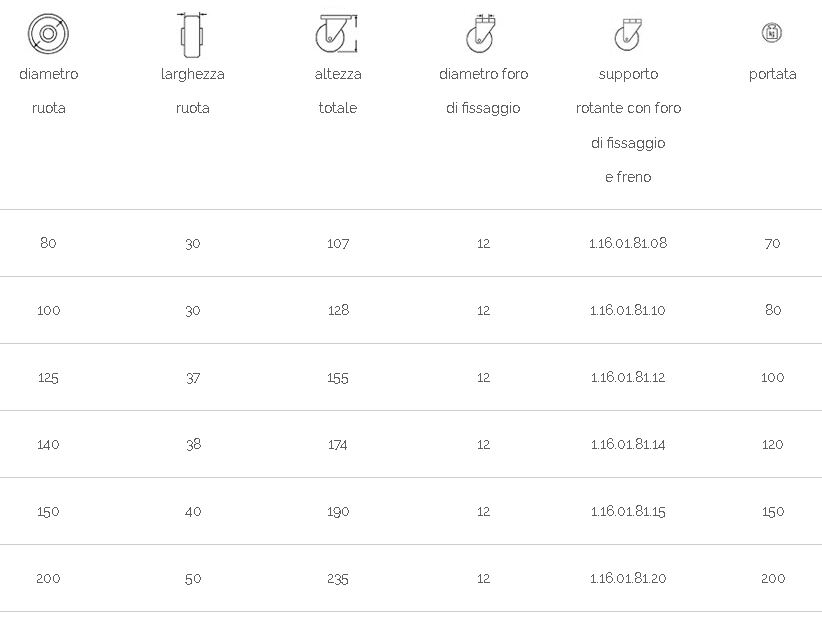Image resolution: width=822 pixels, height=624 pixels.
Task: Click the load capacity weight icon
Action: (x=772, y=33)
